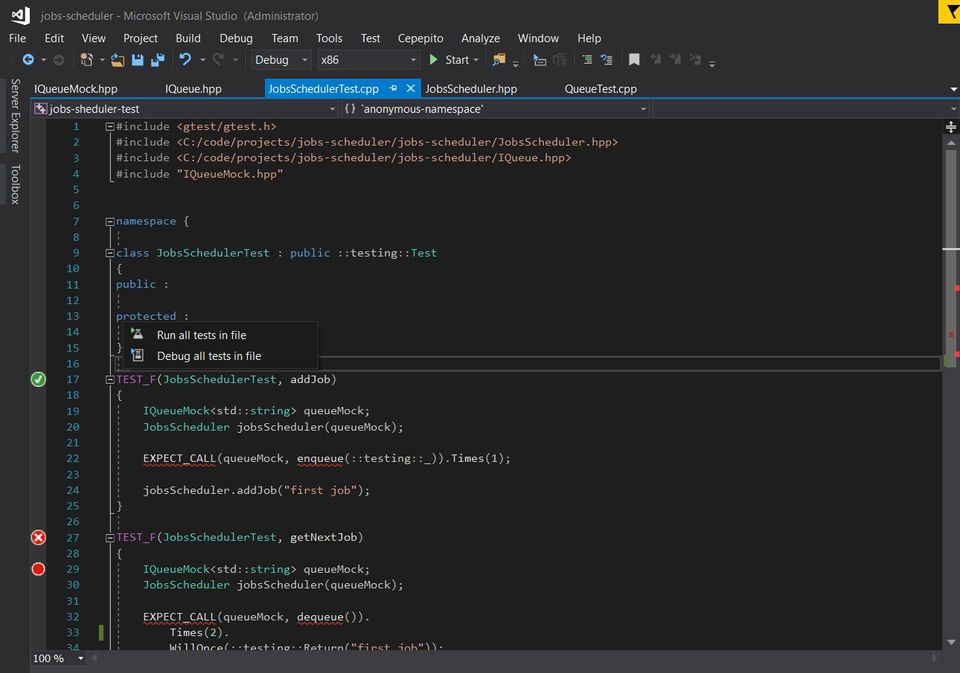Screen dimensions: 960x673
Task: Click the Open File folder icon
Action: (x=118, y=59)
